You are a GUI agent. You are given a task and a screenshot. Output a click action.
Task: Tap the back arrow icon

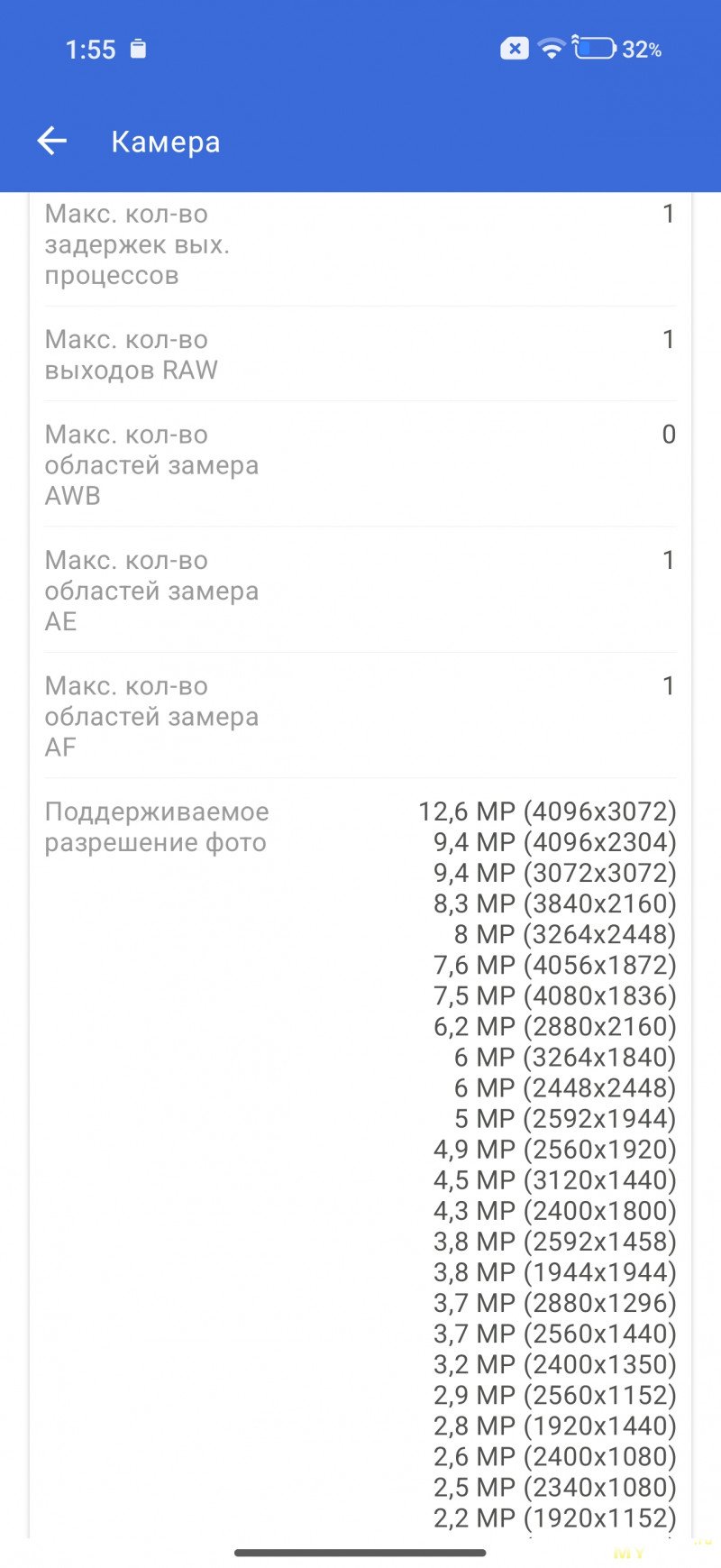(x=52, y=141)
